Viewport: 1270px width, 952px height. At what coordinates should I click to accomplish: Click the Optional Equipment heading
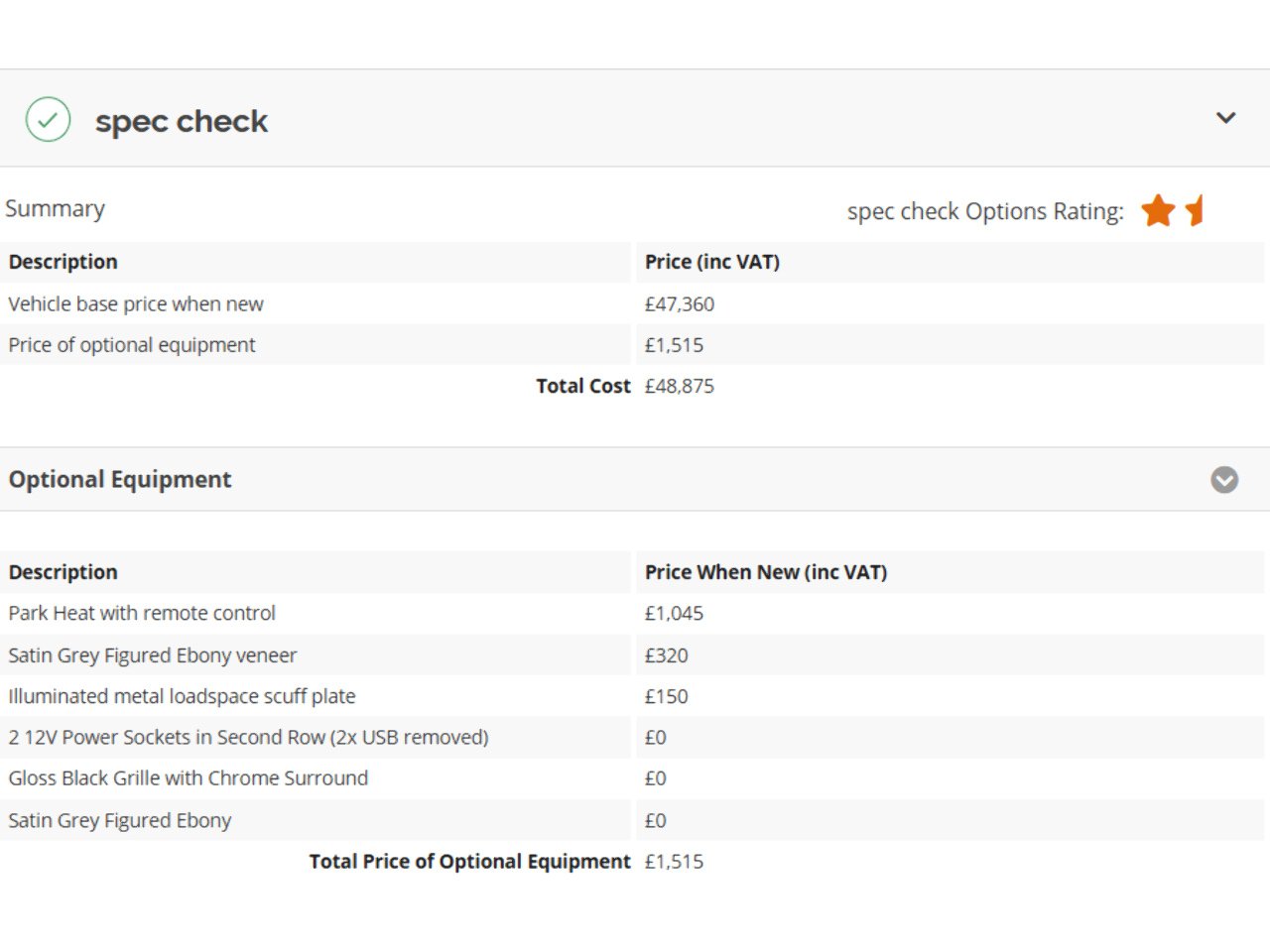(x=120, y=480)
